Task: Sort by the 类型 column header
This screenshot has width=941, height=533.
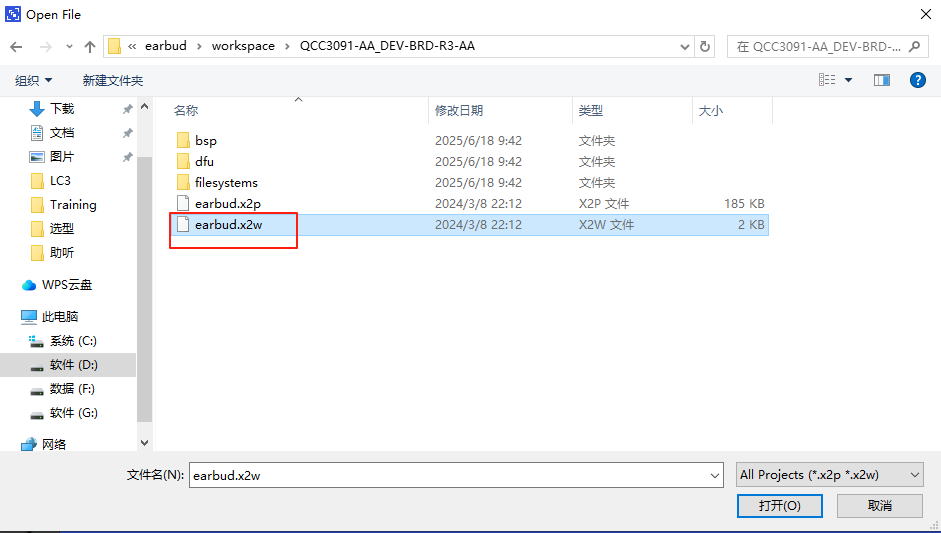Action: click(591, 110)
